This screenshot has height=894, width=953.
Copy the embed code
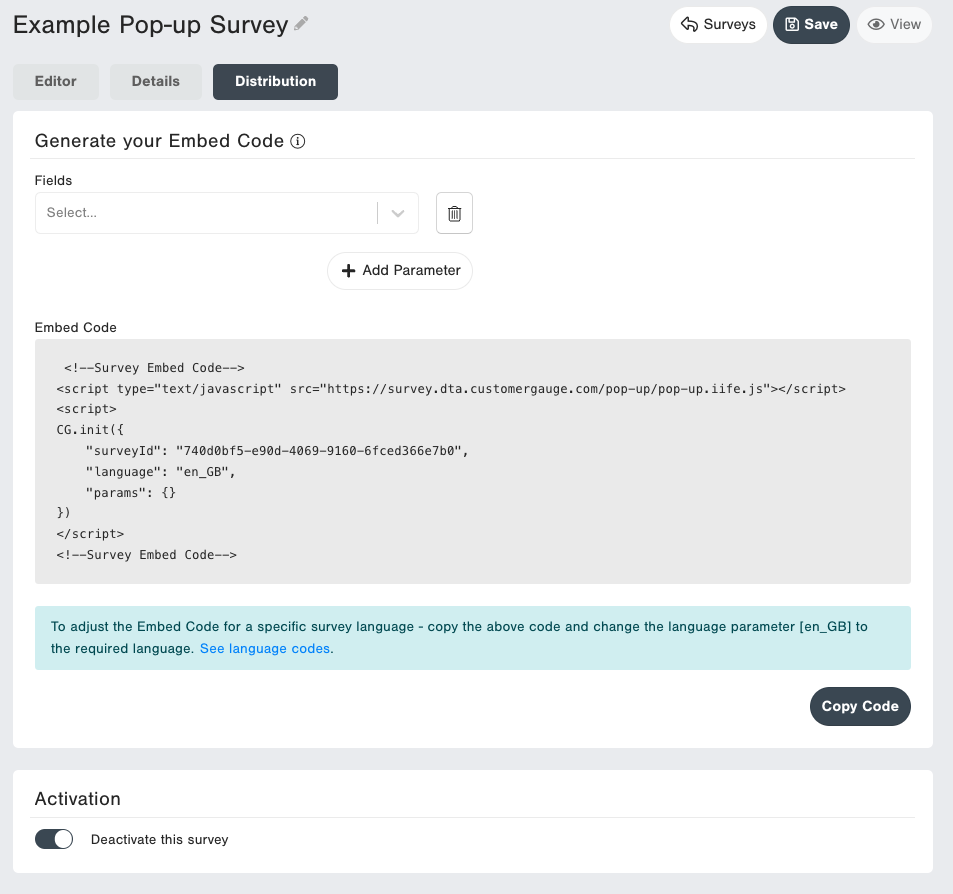pyautogui.click(x=860, y=706)
